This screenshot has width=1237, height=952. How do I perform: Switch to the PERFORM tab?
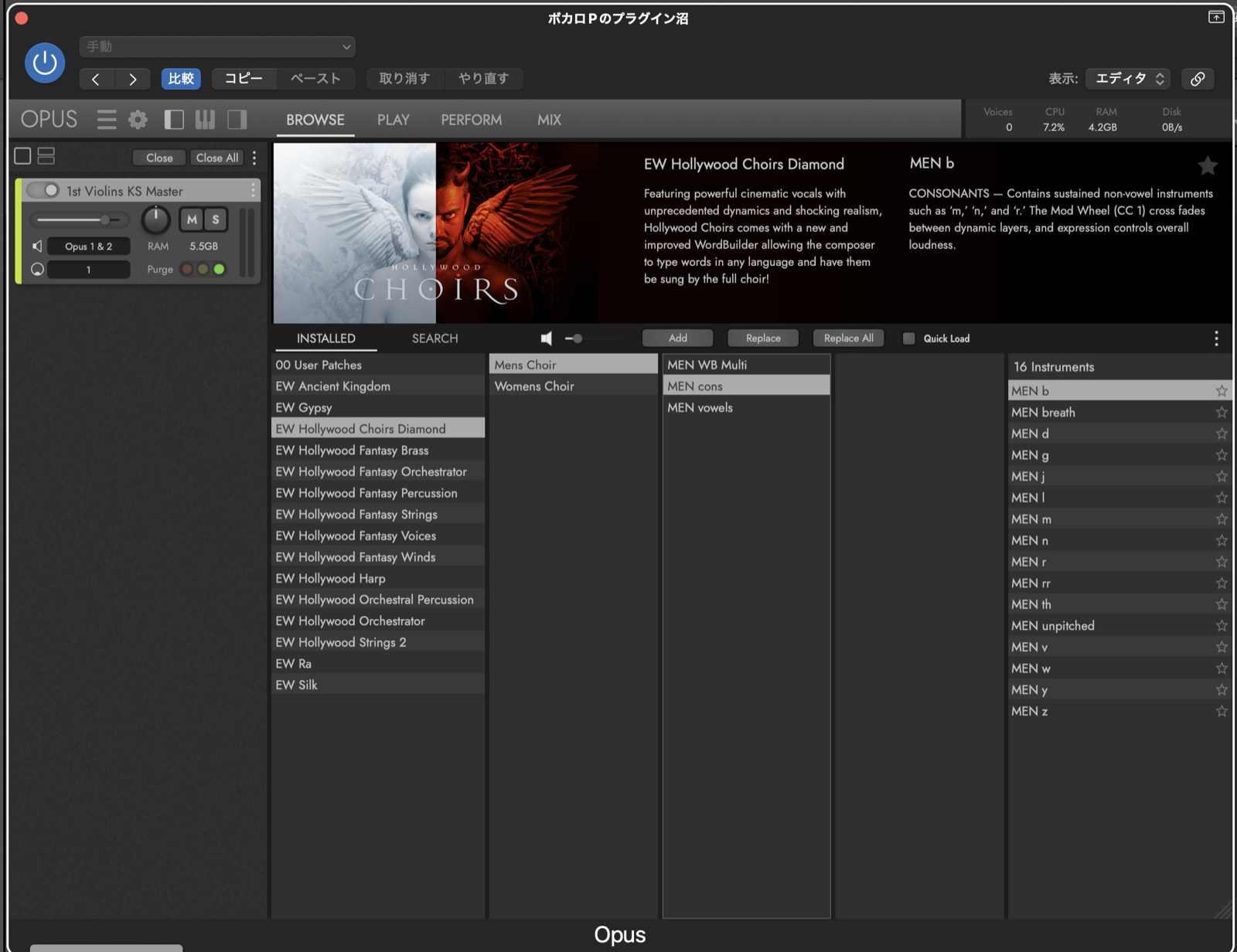[472, 120]
